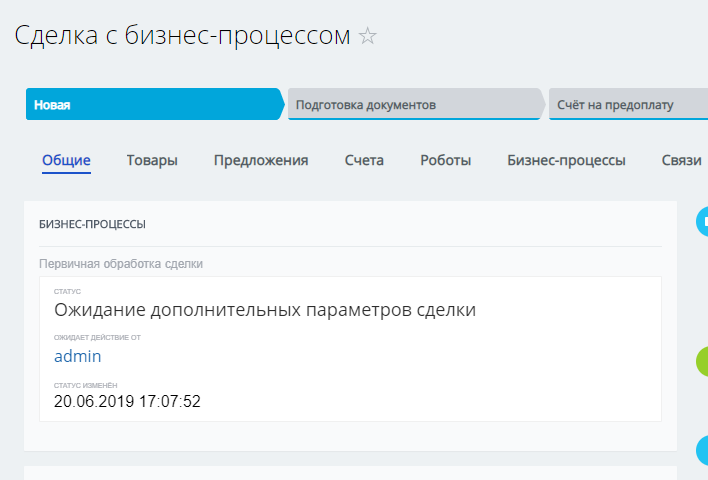Open the Товары tab

click(x=152, y=160)
